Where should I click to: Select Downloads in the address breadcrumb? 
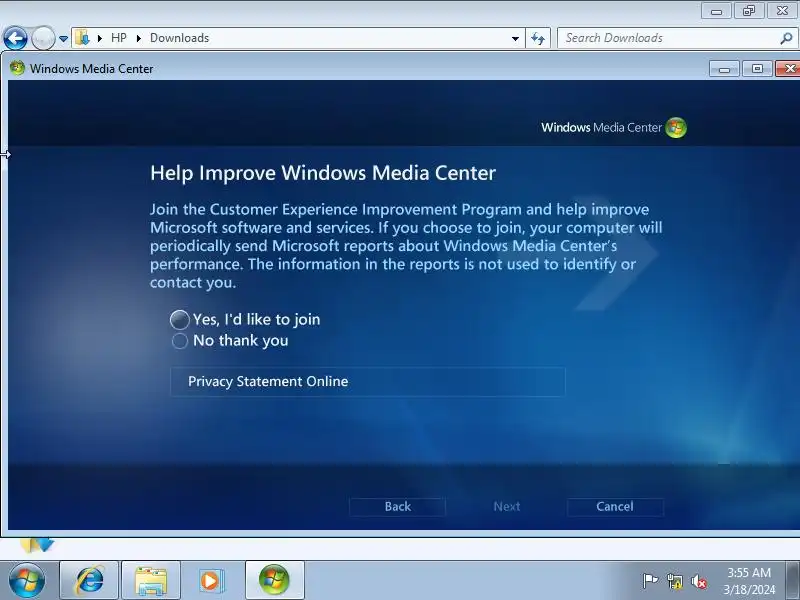click(180, 38)
